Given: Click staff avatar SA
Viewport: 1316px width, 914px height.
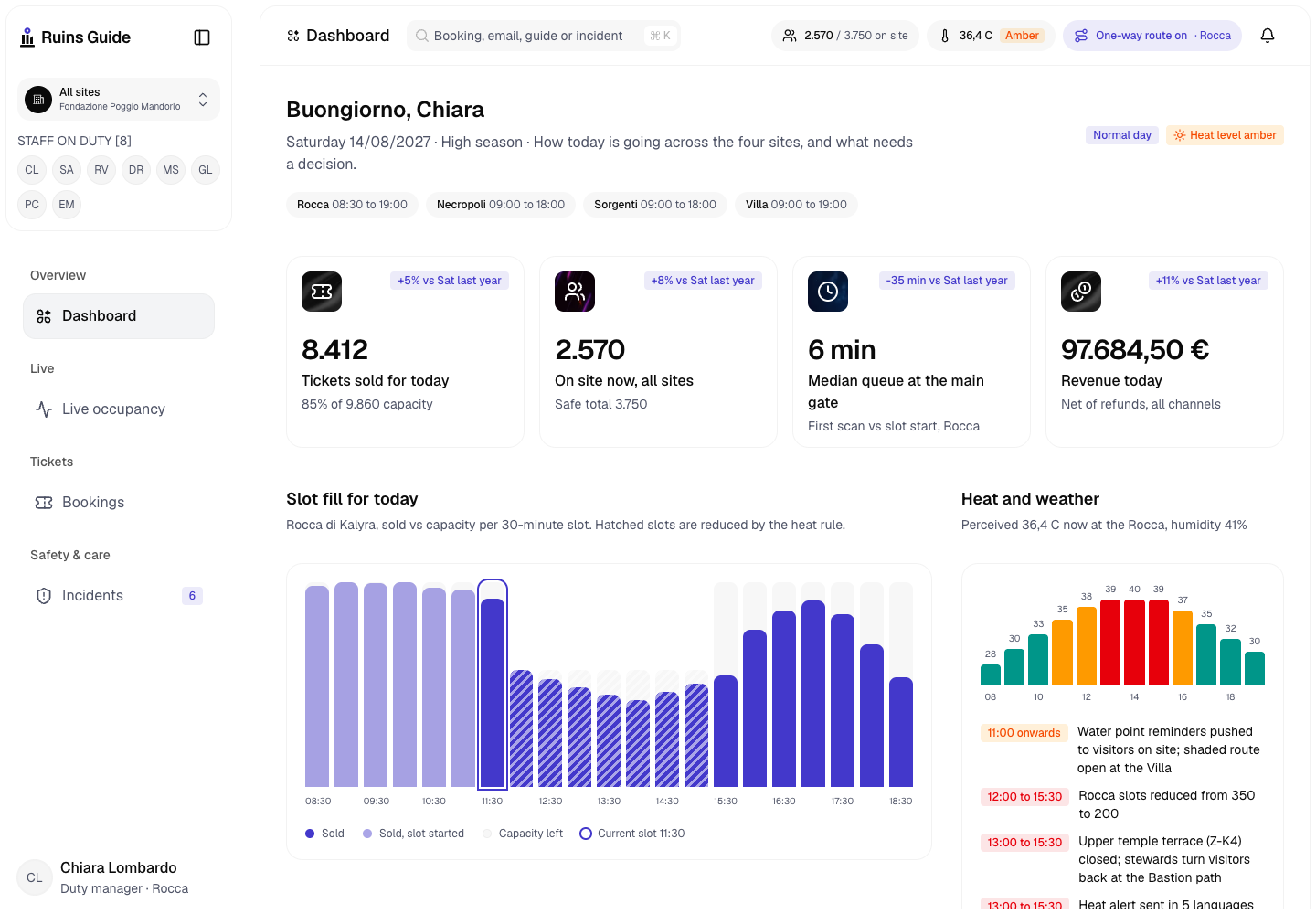Looking at the screenshot, I should point(67,170).
